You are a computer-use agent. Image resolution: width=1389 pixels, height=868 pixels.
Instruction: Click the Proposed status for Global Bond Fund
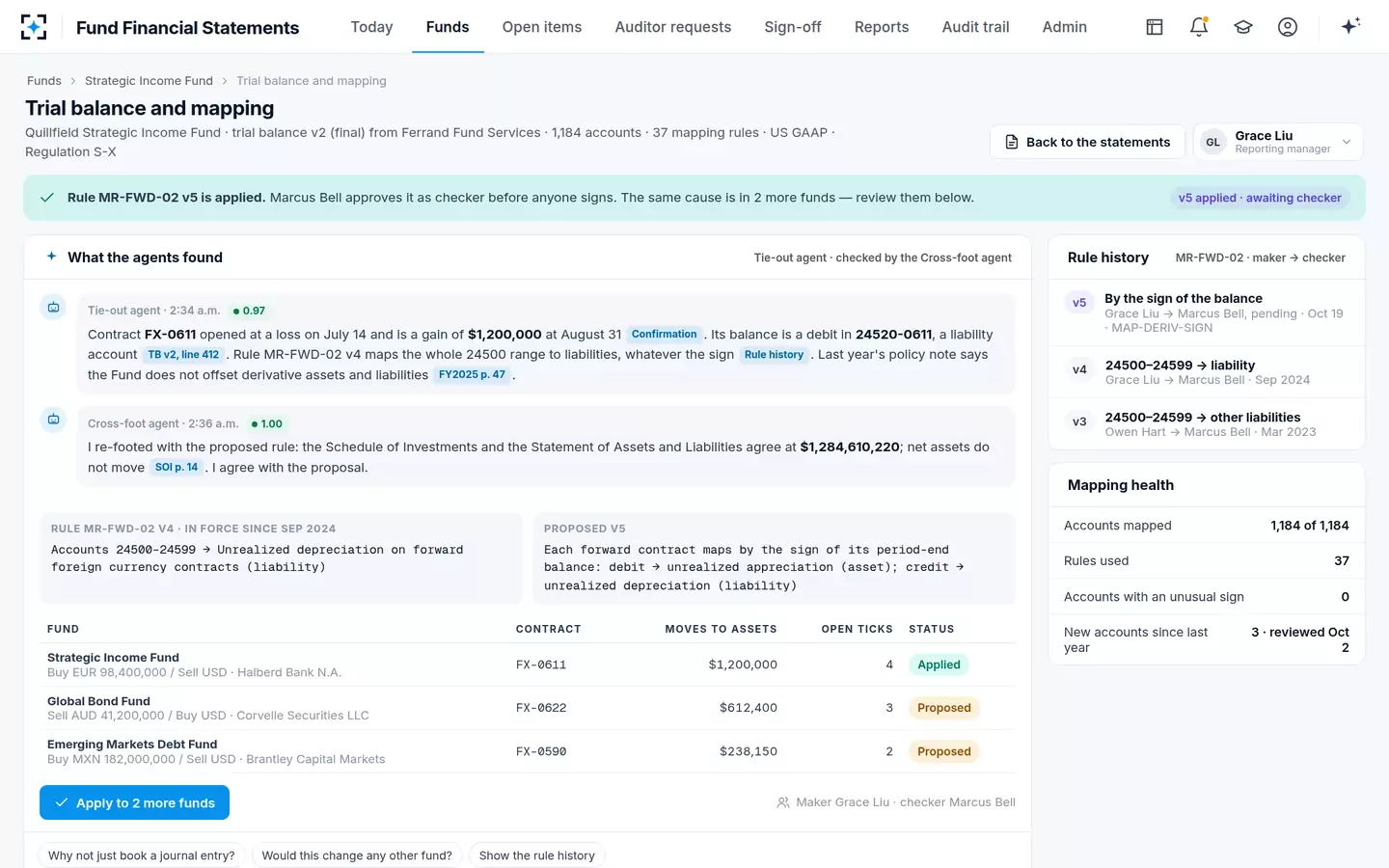tap(944, 708)
